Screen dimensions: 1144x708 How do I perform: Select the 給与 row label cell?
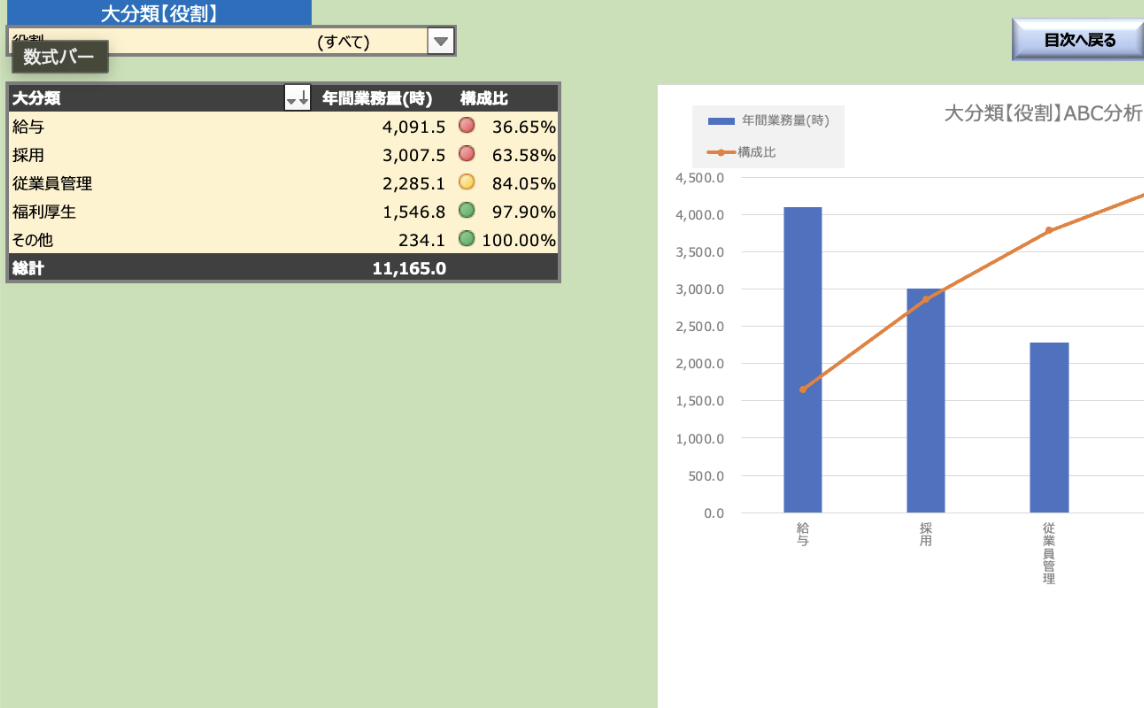pyautogui.click(x=28, y=127)
